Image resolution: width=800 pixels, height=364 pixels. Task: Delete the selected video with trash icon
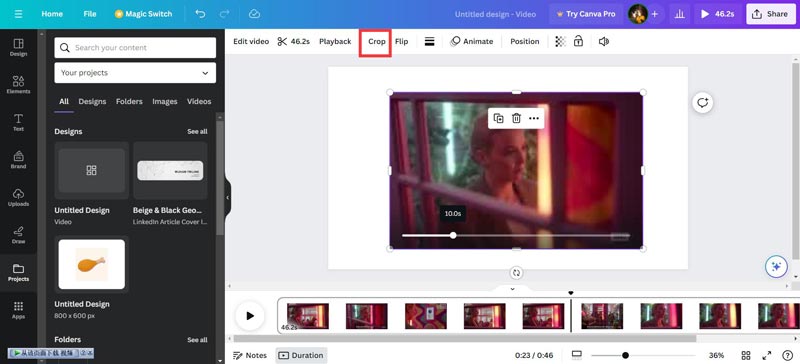(x=516, y=118)
